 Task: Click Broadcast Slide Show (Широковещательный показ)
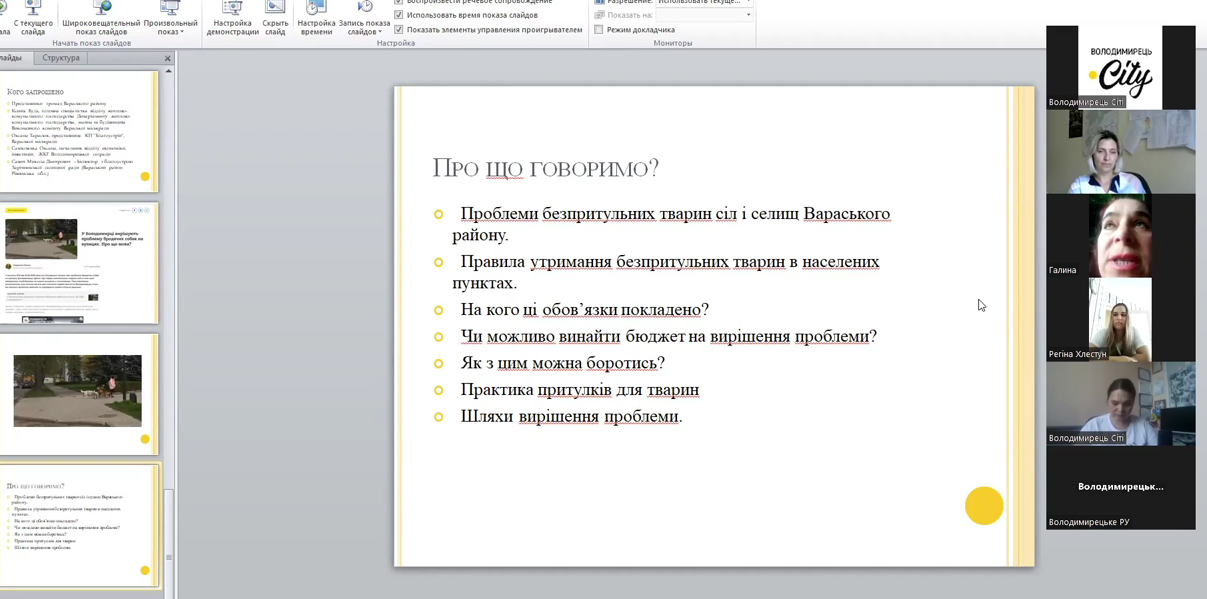click(x=101, y=18)
